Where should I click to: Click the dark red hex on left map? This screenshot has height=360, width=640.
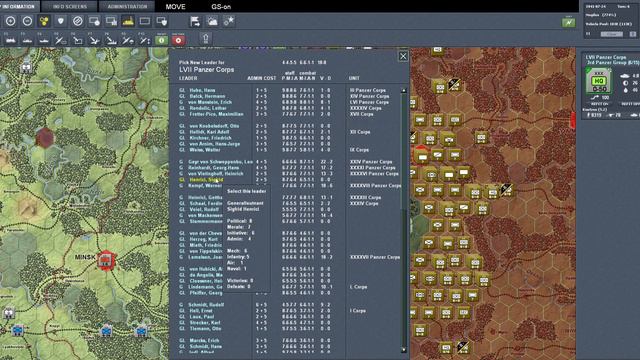coord(45,138)
